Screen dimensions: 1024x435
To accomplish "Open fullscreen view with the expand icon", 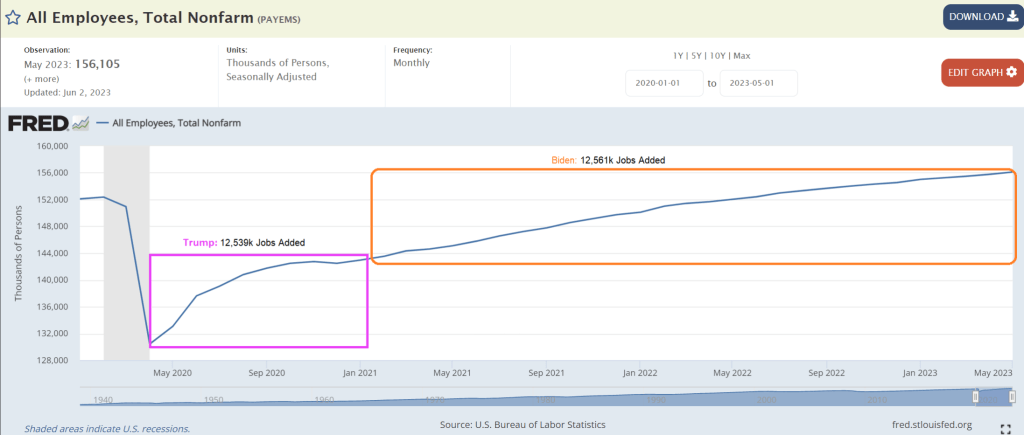I will pos(1005,428).
